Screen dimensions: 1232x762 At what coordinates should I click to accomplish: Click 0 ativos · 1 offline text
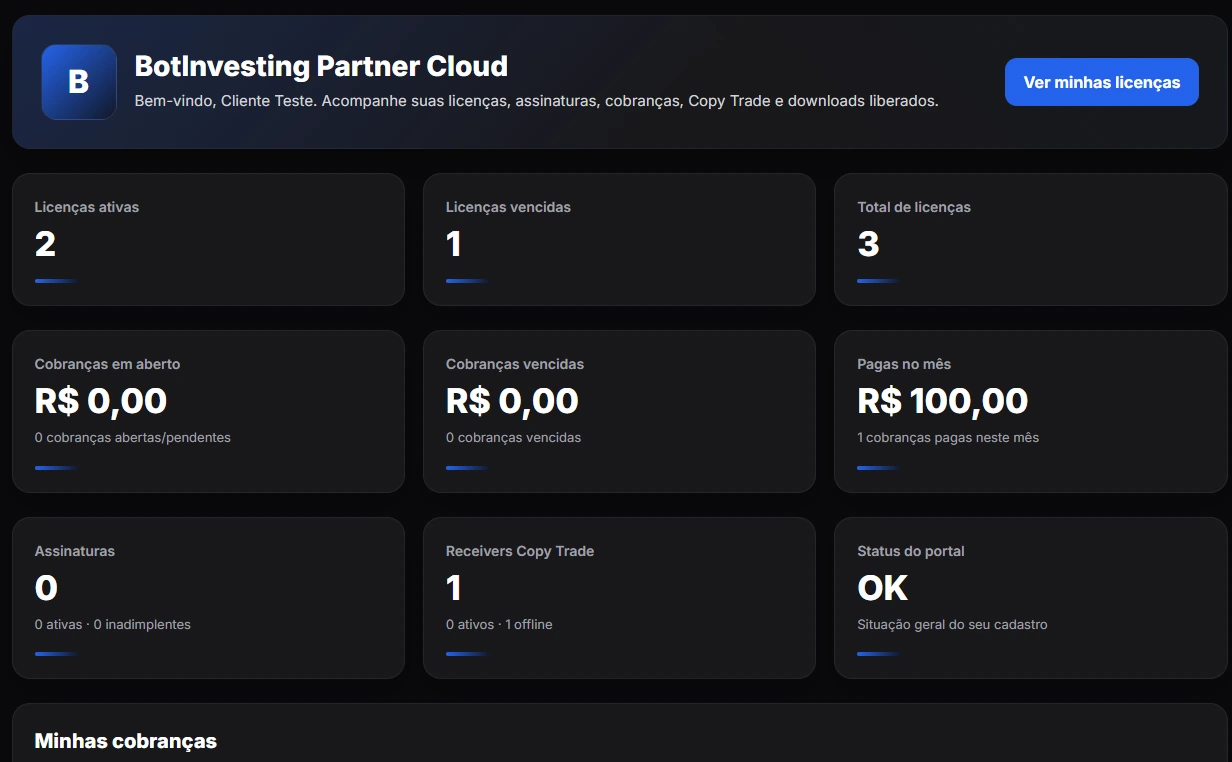[x=499, y=624]
